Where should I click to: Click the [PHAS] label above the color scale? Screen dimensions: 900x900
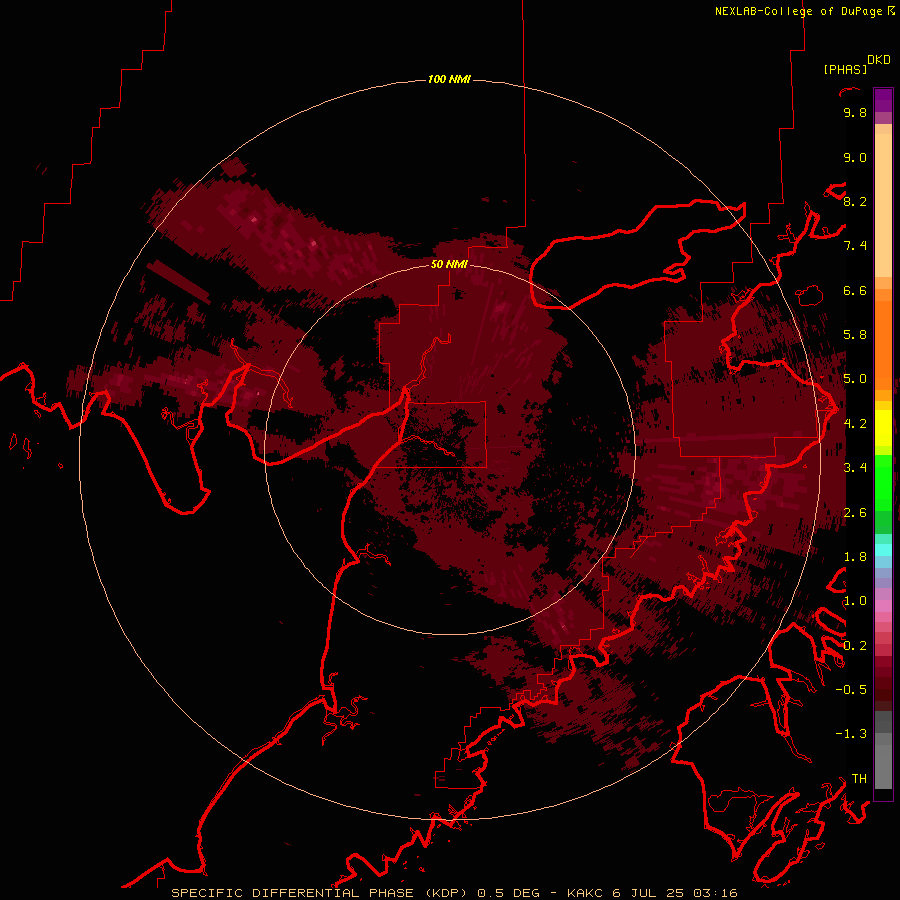[x=845, y=69]
